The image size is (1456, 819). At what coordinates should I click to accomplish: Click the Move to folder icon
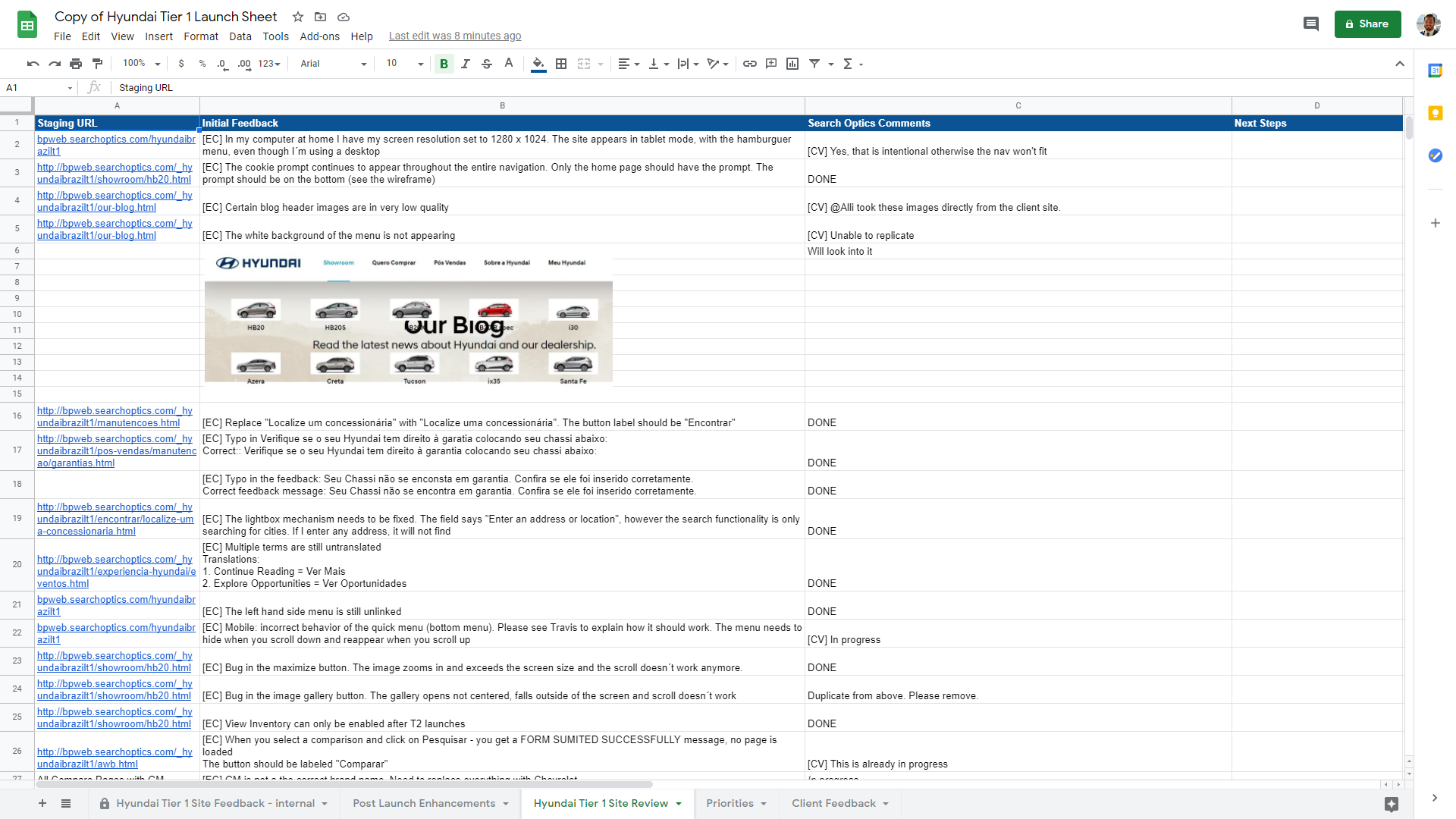321,17
